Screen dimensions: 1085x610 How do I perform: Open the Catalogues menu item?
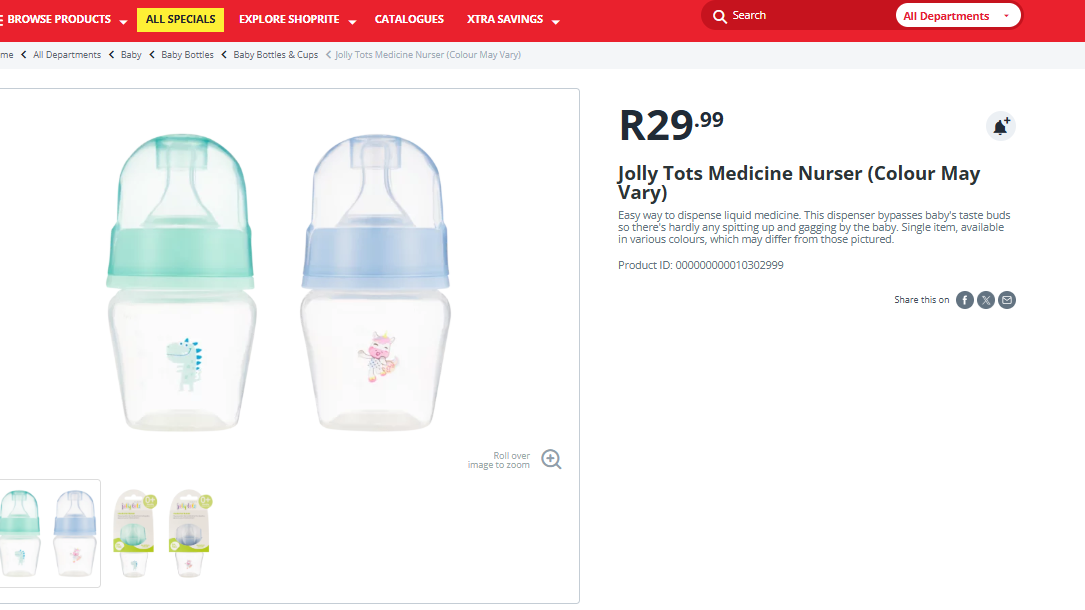click(409, 19)
